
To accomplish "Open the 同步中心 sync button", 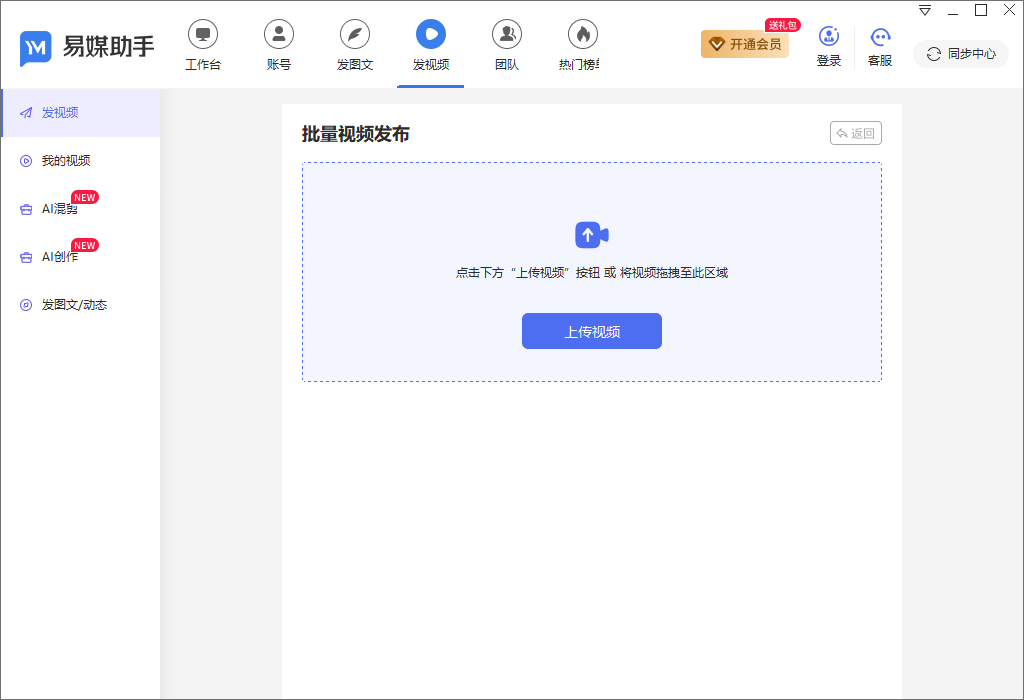I will tap(961, 54).
